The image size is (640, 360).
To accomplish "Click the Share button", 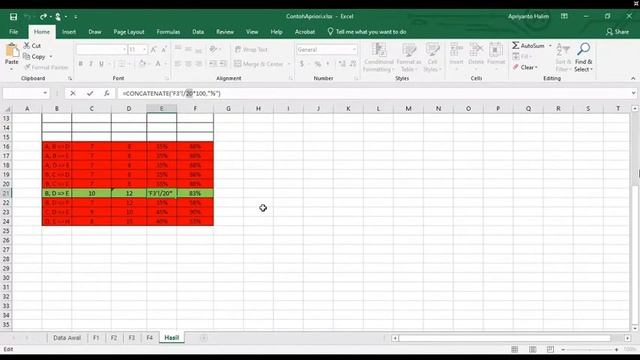I will [618, 32].
